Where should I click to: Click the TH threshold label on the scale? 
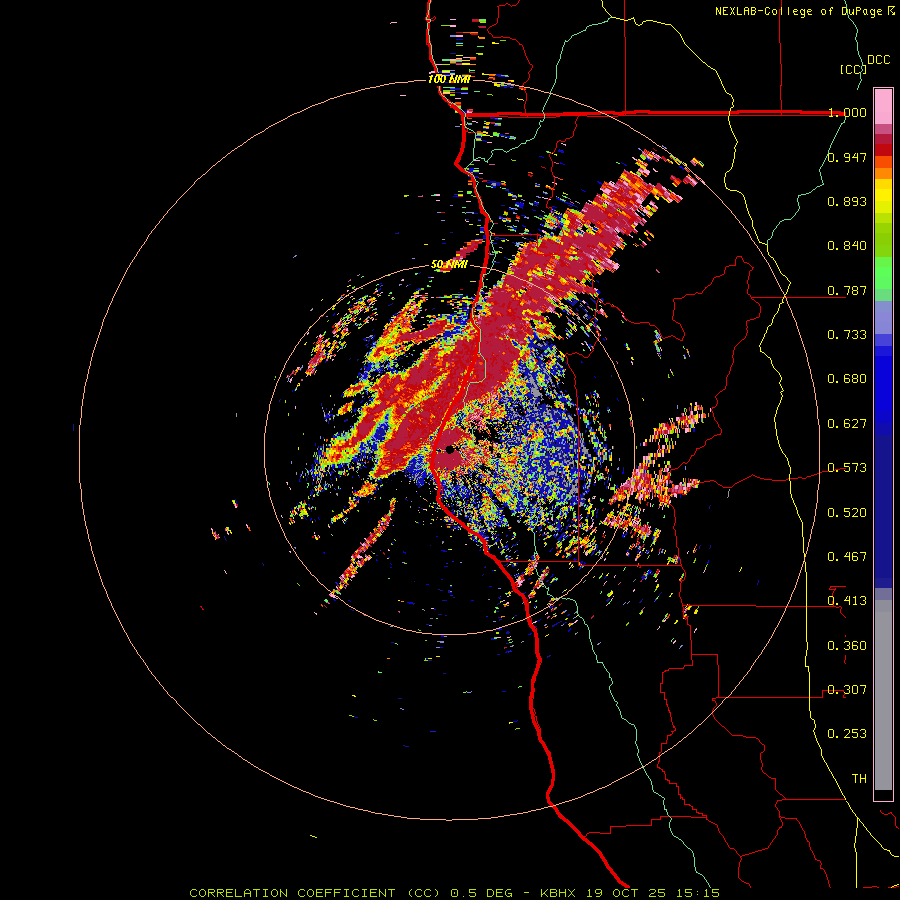coord(859,779)
